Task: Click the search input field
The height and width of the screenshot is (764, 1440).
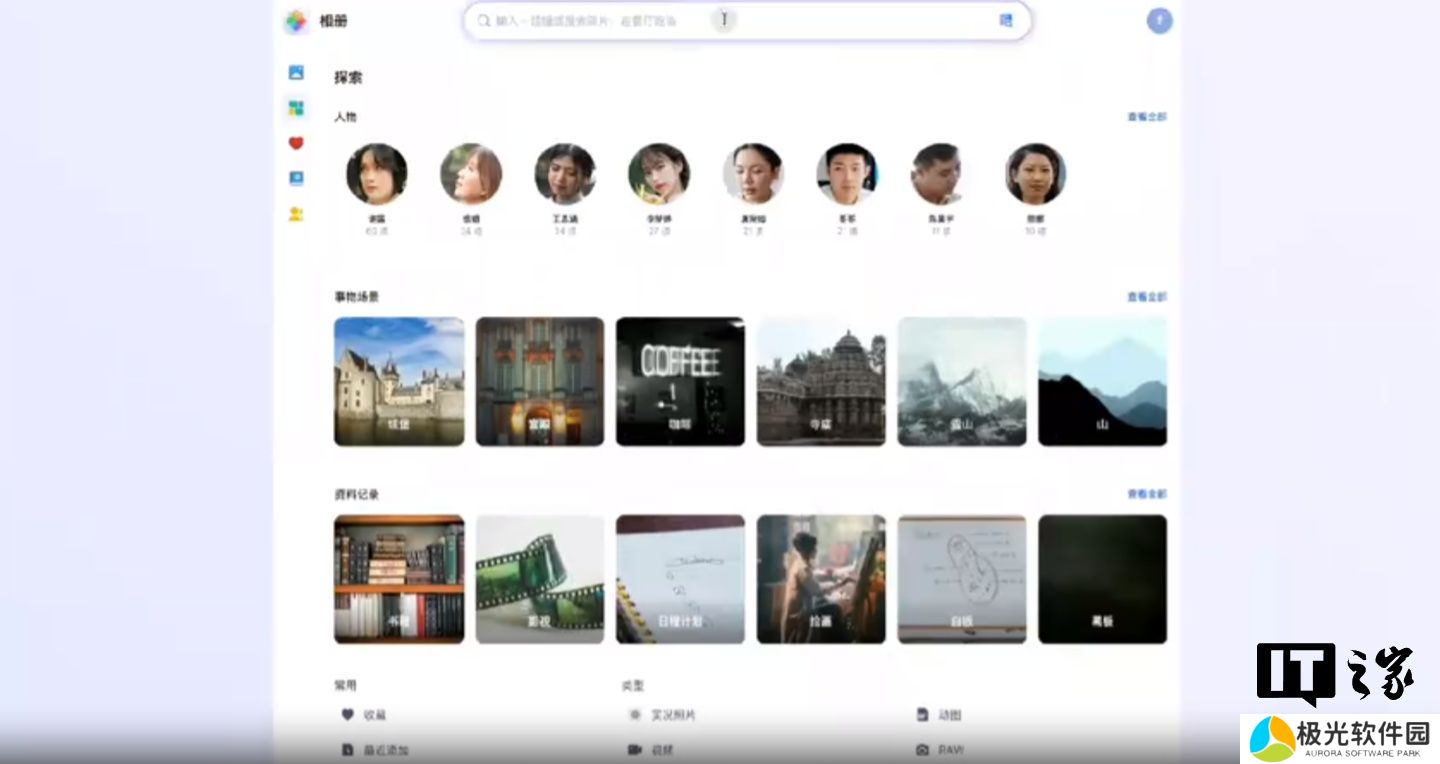Action: 600,21
